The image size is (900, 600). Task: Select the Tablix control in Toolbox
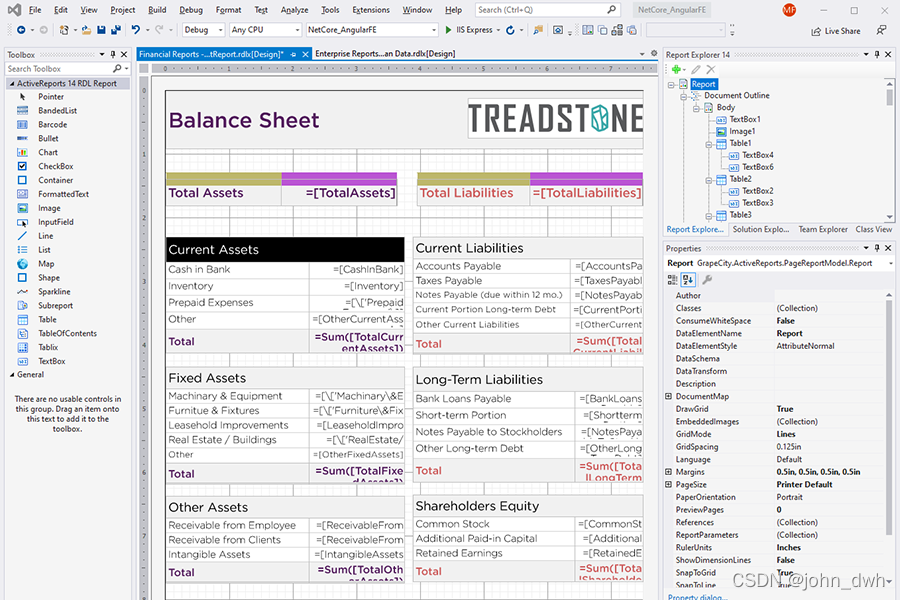coord(48,347)
